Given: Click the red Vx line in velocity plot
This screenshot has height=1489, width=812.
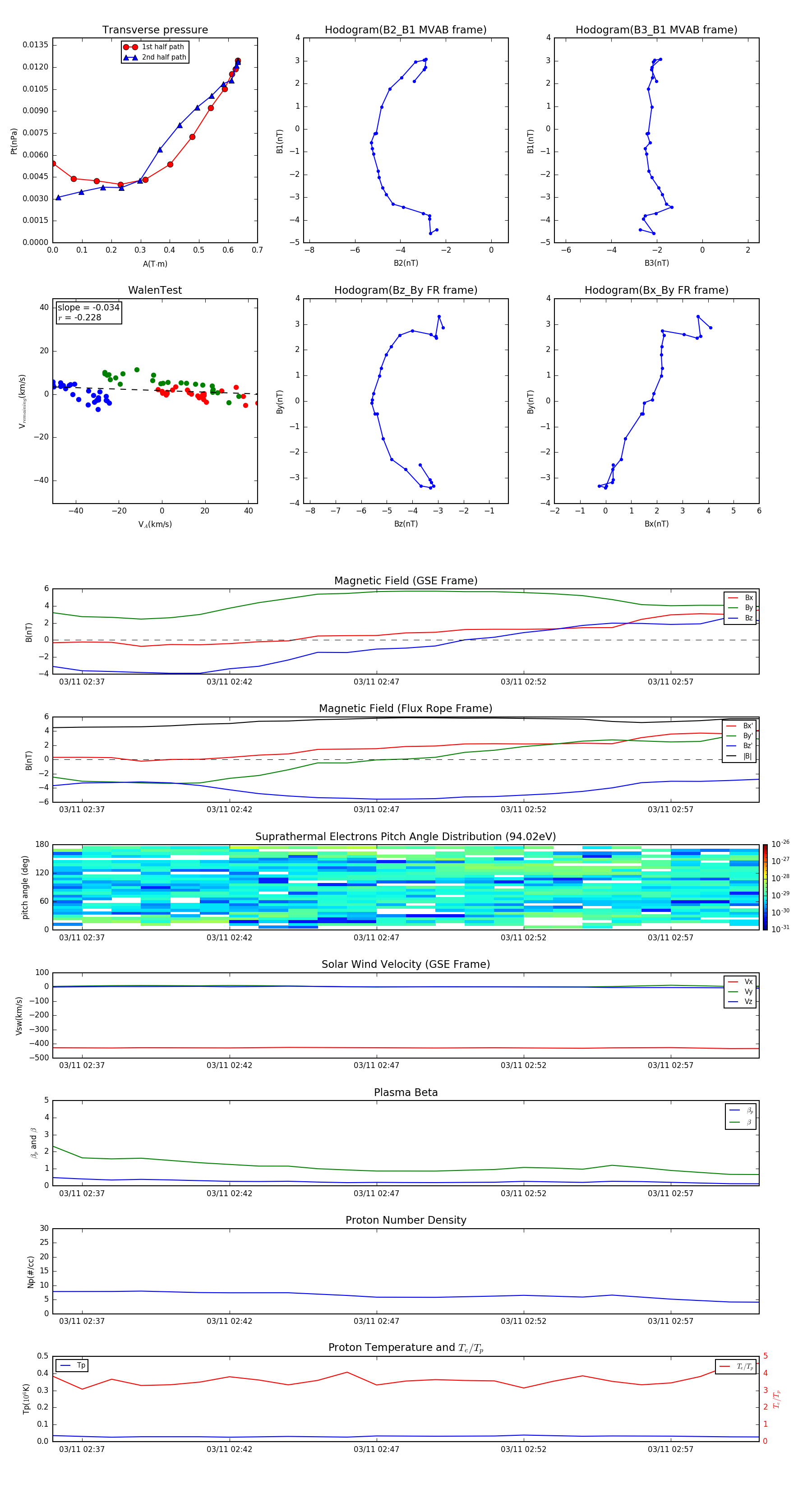Looking at the screenshot, I should (406, 1047).
